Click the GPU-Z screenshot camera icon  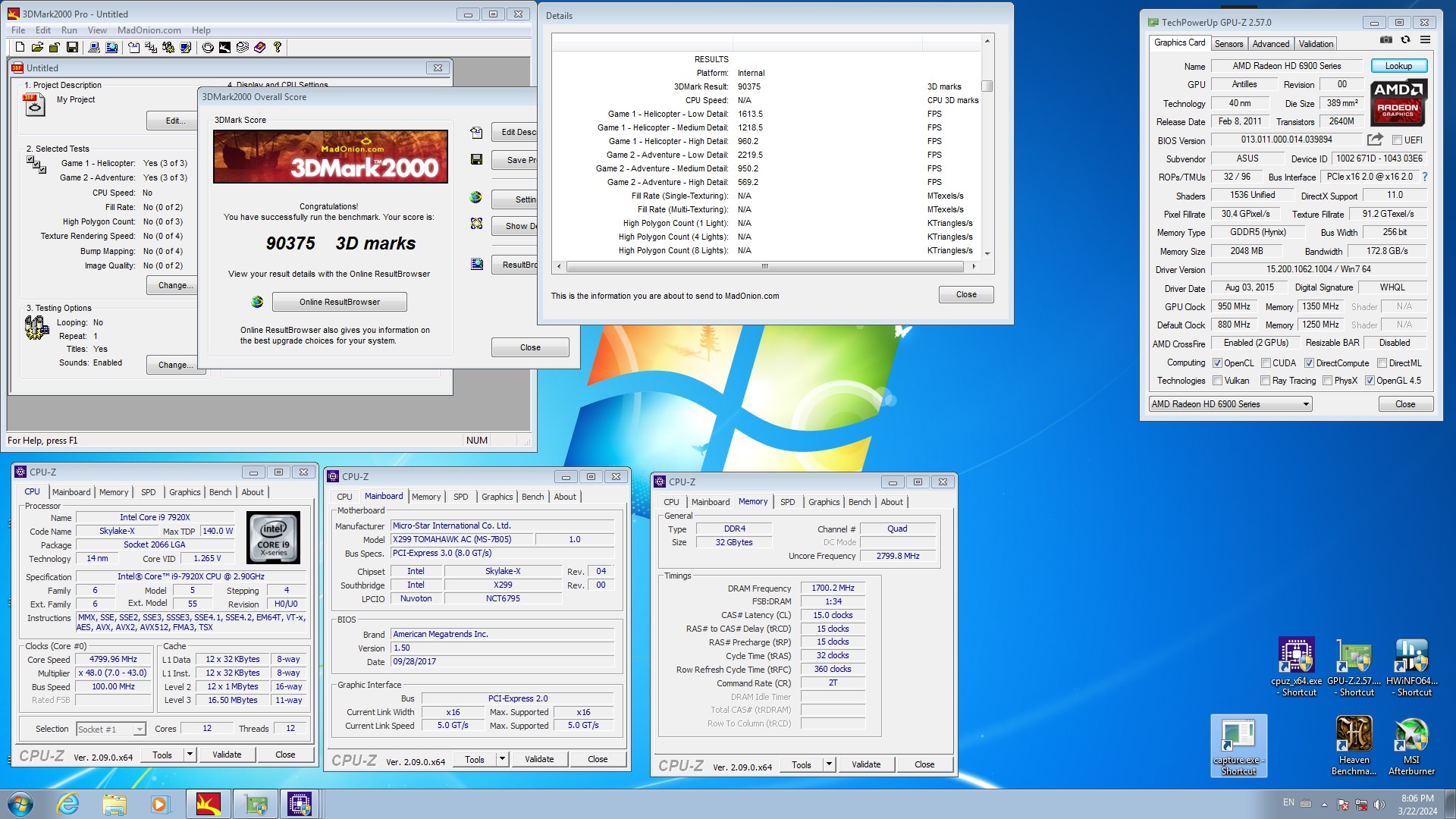tap(1386, 40)
